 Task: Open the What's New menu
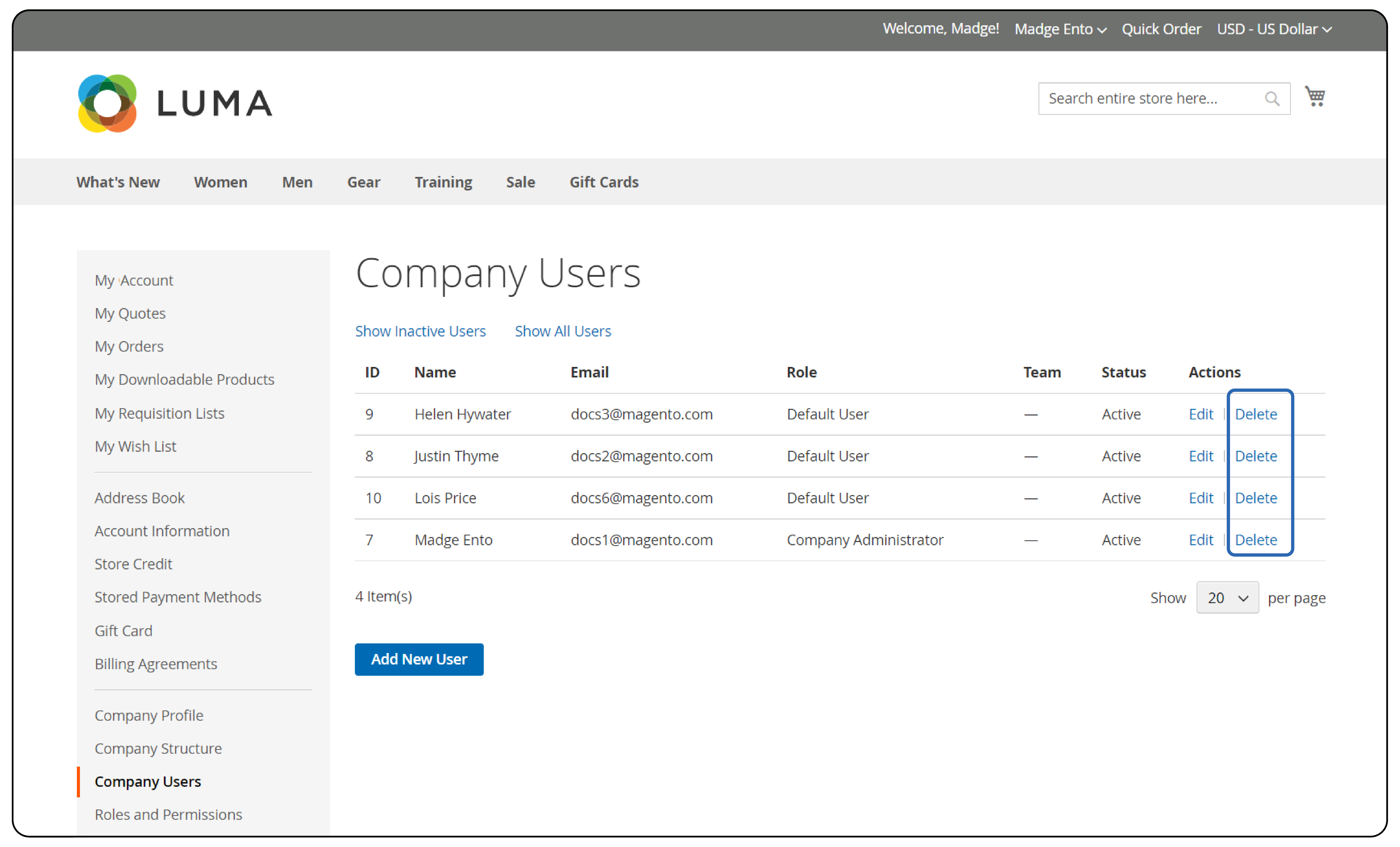coord(118,182)
